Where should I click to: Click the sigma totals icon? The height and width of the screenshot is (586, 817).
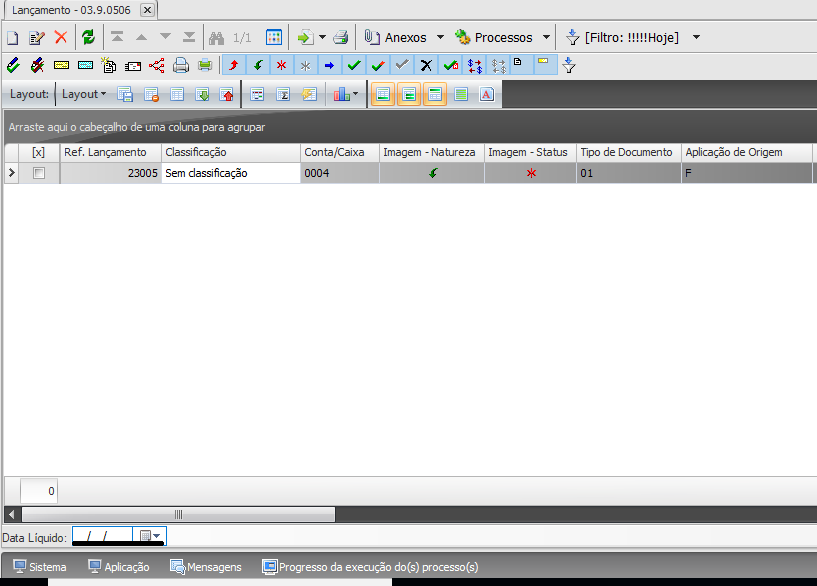click(283, 94)
